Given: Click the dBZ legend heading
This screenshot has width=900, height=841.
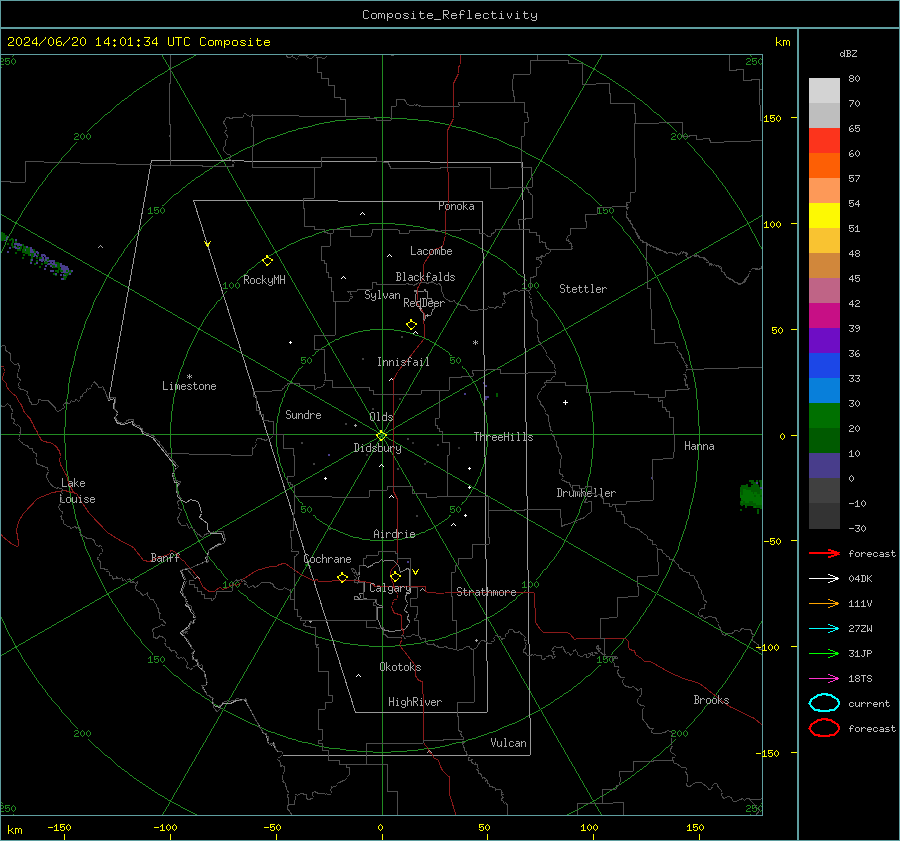Looking at the screenshot, I should click(x=848, y=53).
